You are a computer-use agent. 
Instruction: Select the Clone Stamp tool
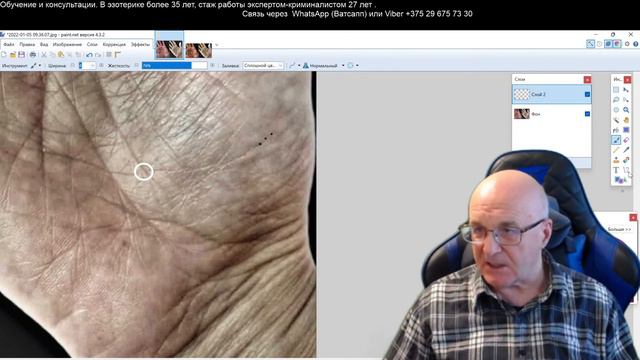click(616, 160)
